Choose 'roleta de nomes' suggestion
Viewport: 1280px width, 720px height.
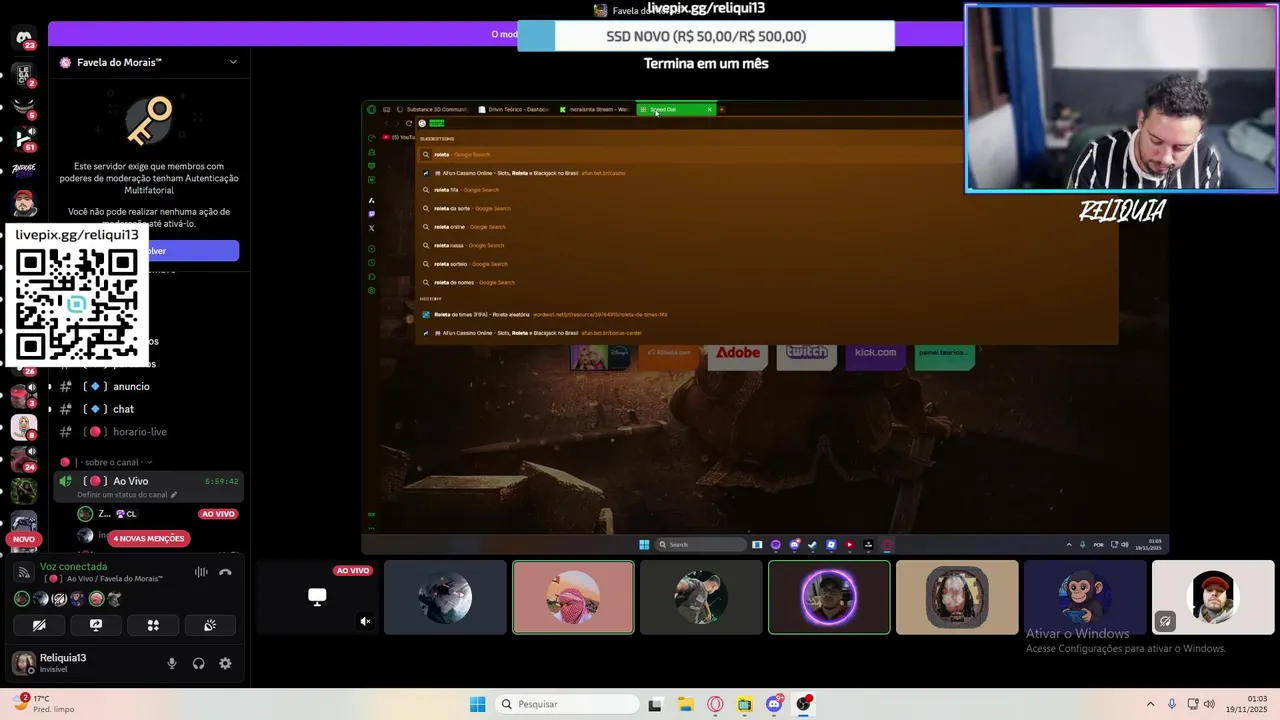coord(766,282)
